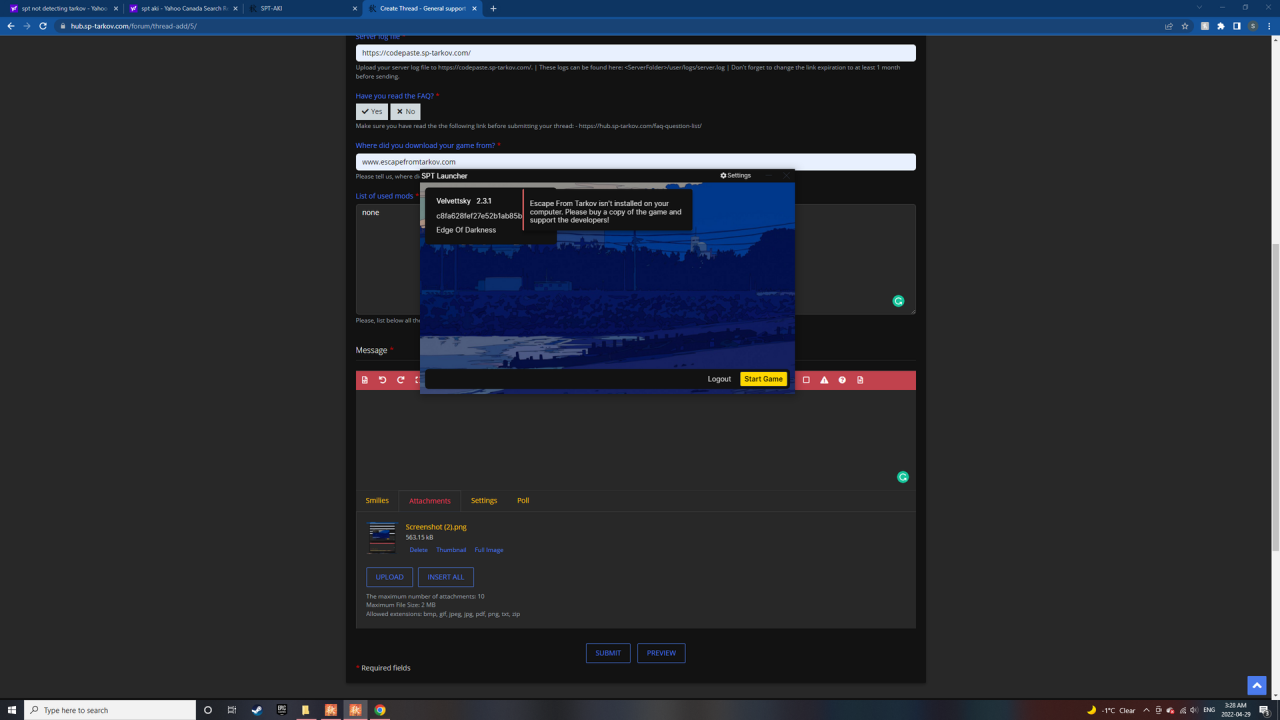This screenshot has height=720, width=1280.
Task: Switch to 'spt not detecting tarkov' browser tab
Action: coord(63,8)
